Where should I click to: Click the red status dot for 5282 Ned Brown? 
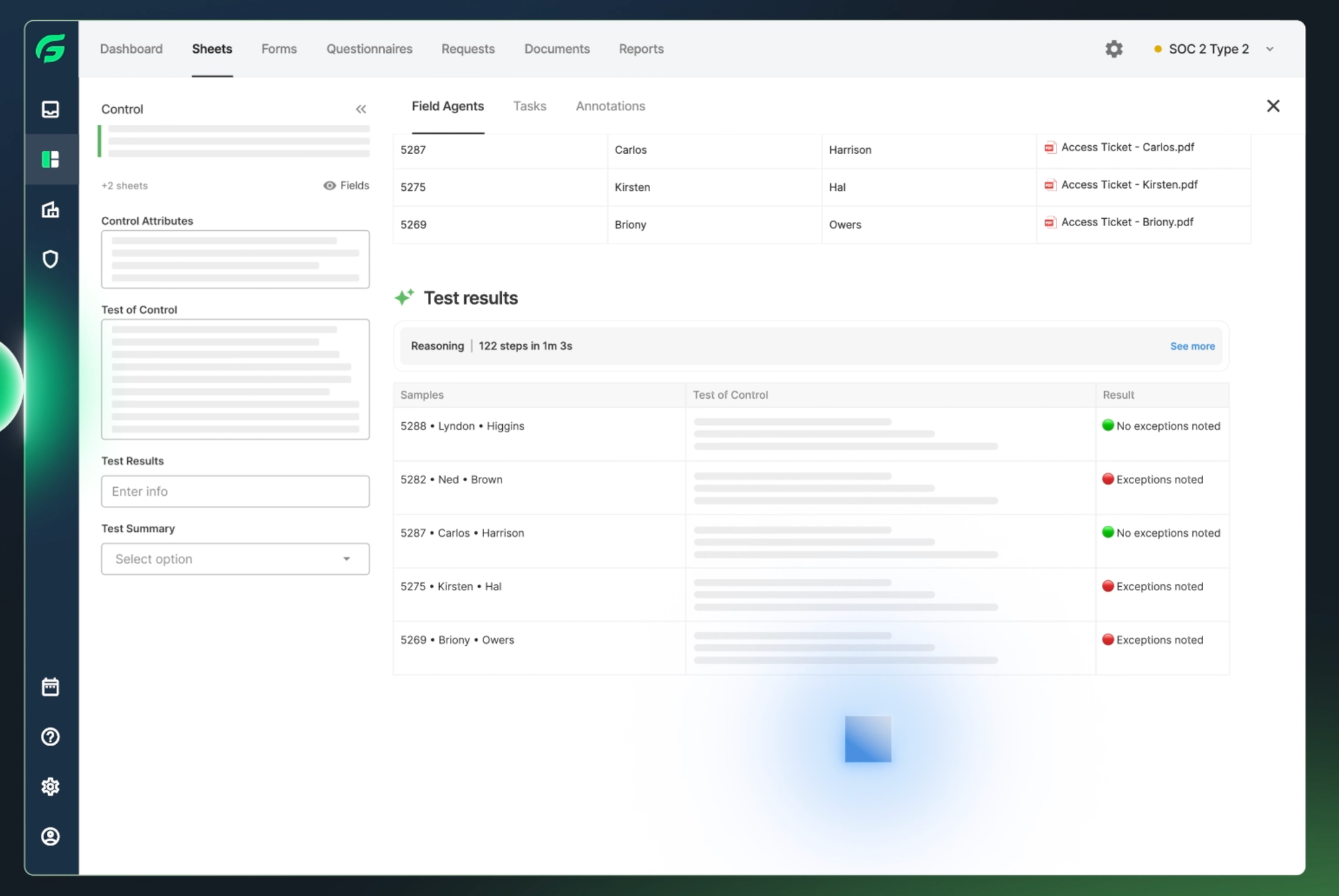pyautogui.click(x=1108, y=479)
